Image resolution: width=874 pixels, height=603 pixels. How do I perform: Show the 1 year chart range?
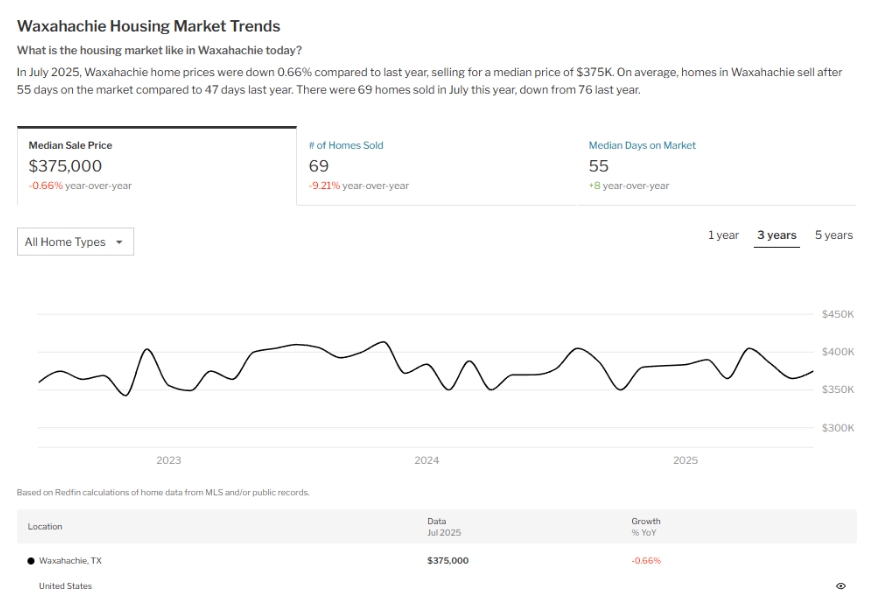(x=723, y=235)
